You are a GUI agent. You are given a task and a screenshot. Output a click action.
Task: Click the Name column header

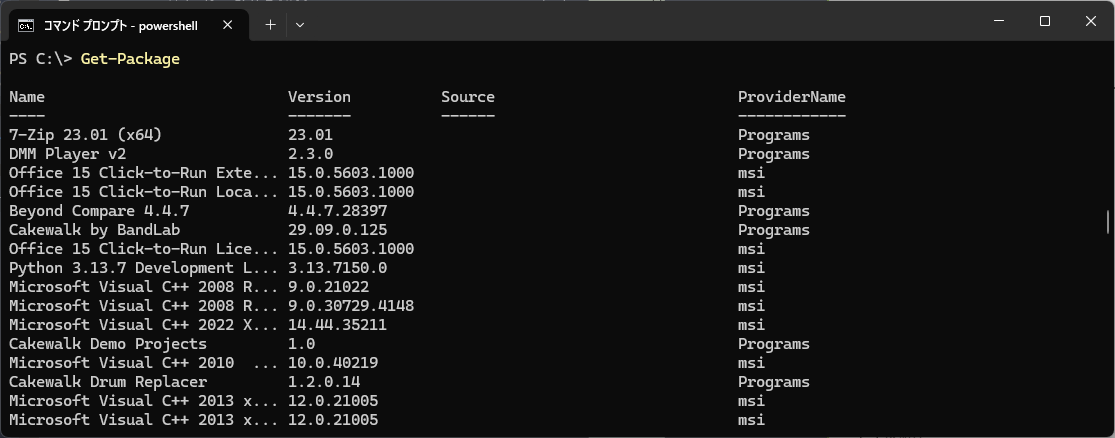[x=27, y=97]
